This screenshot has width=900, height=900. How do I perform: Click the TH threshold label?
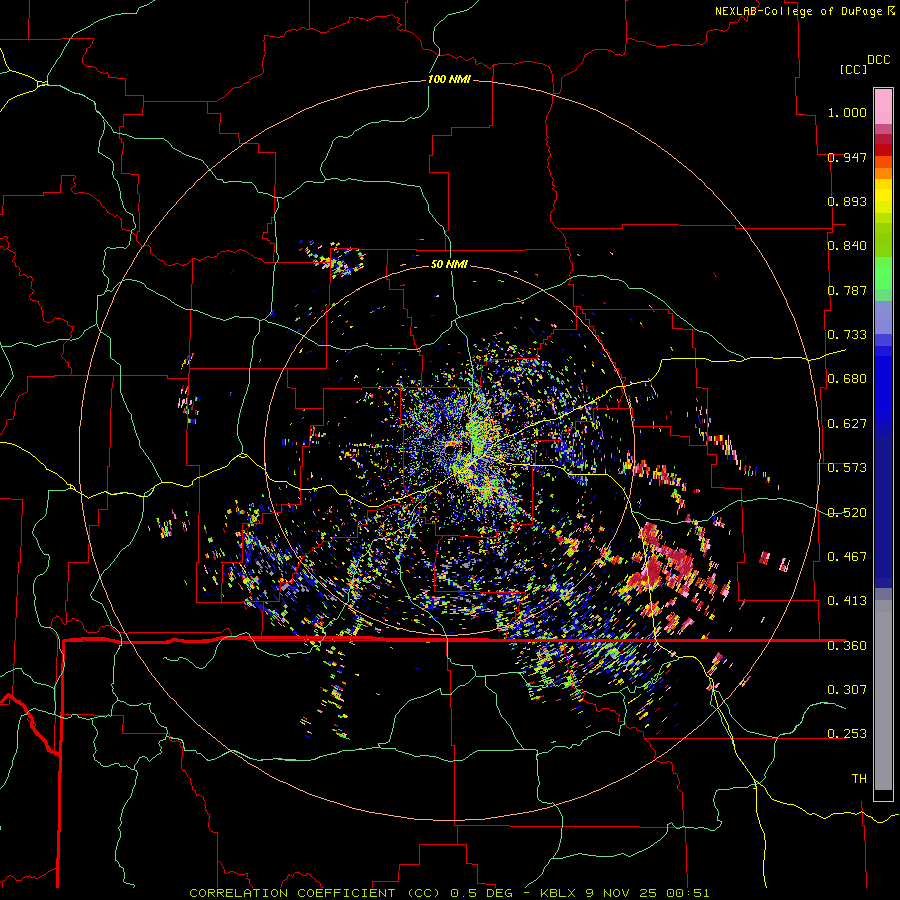(x=859, y=779)
